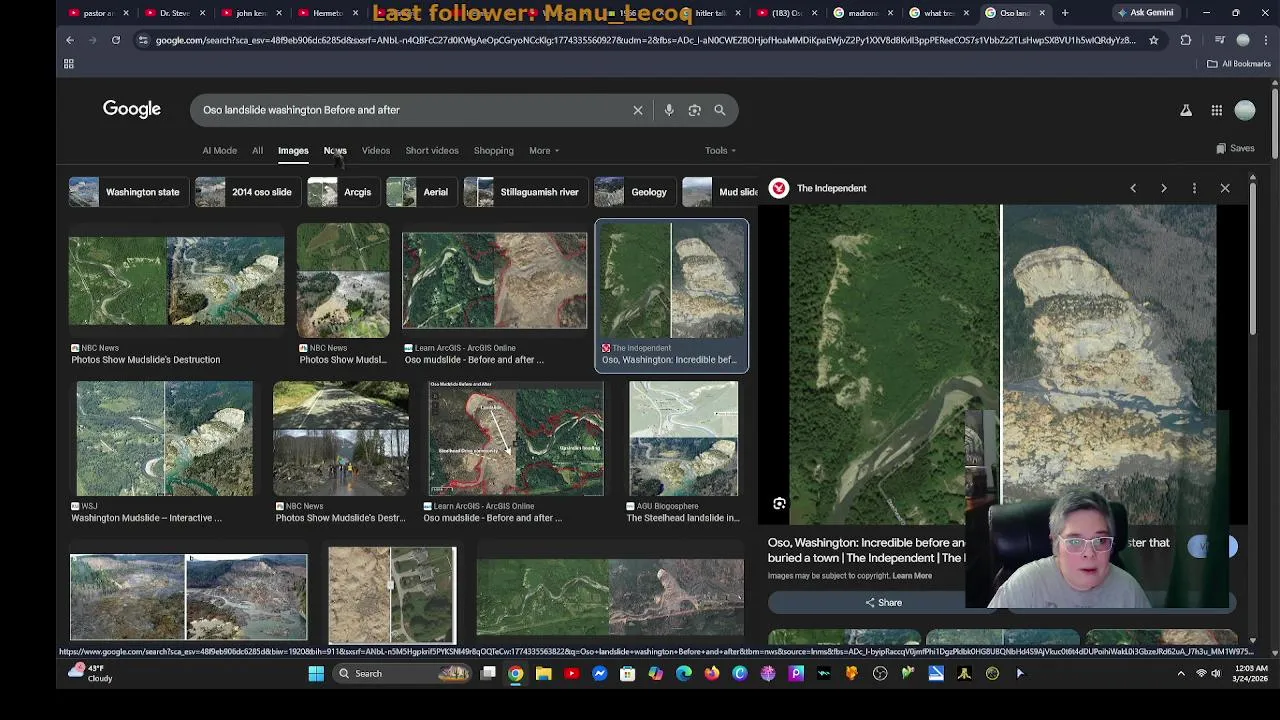
Task: Open All Bookmarks folder
Action: tap(1238, 64)
